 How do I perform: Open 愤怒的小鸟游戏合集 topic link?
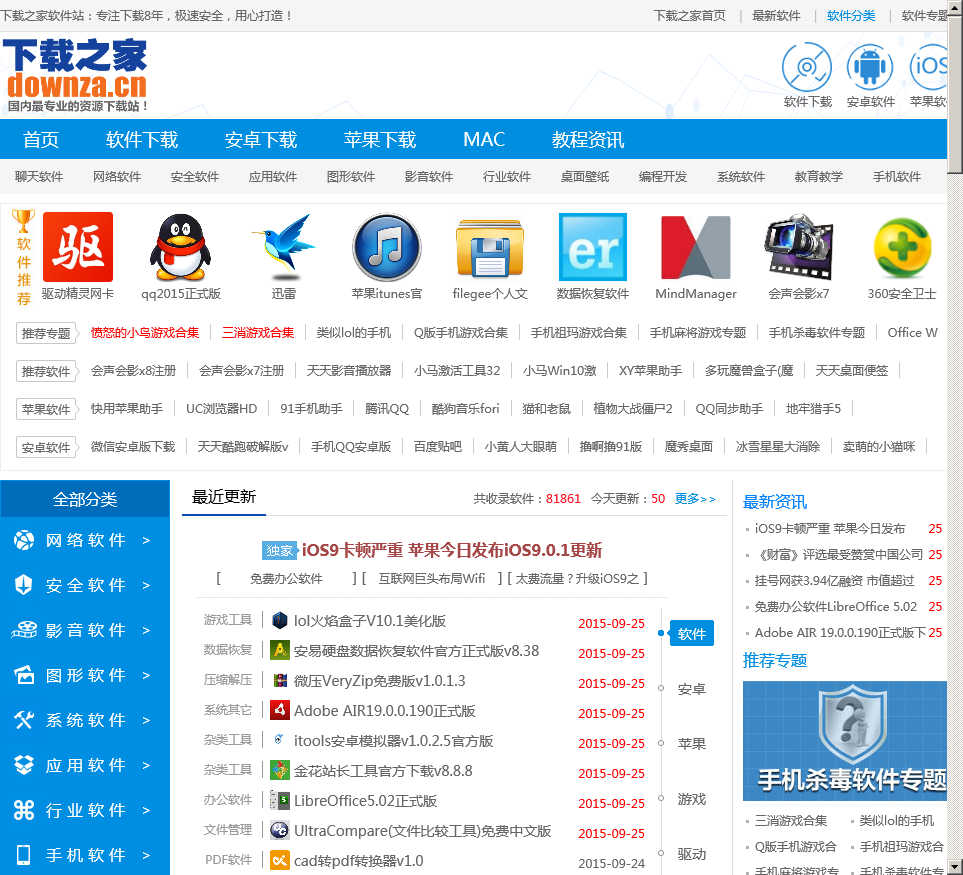point(145,333)
